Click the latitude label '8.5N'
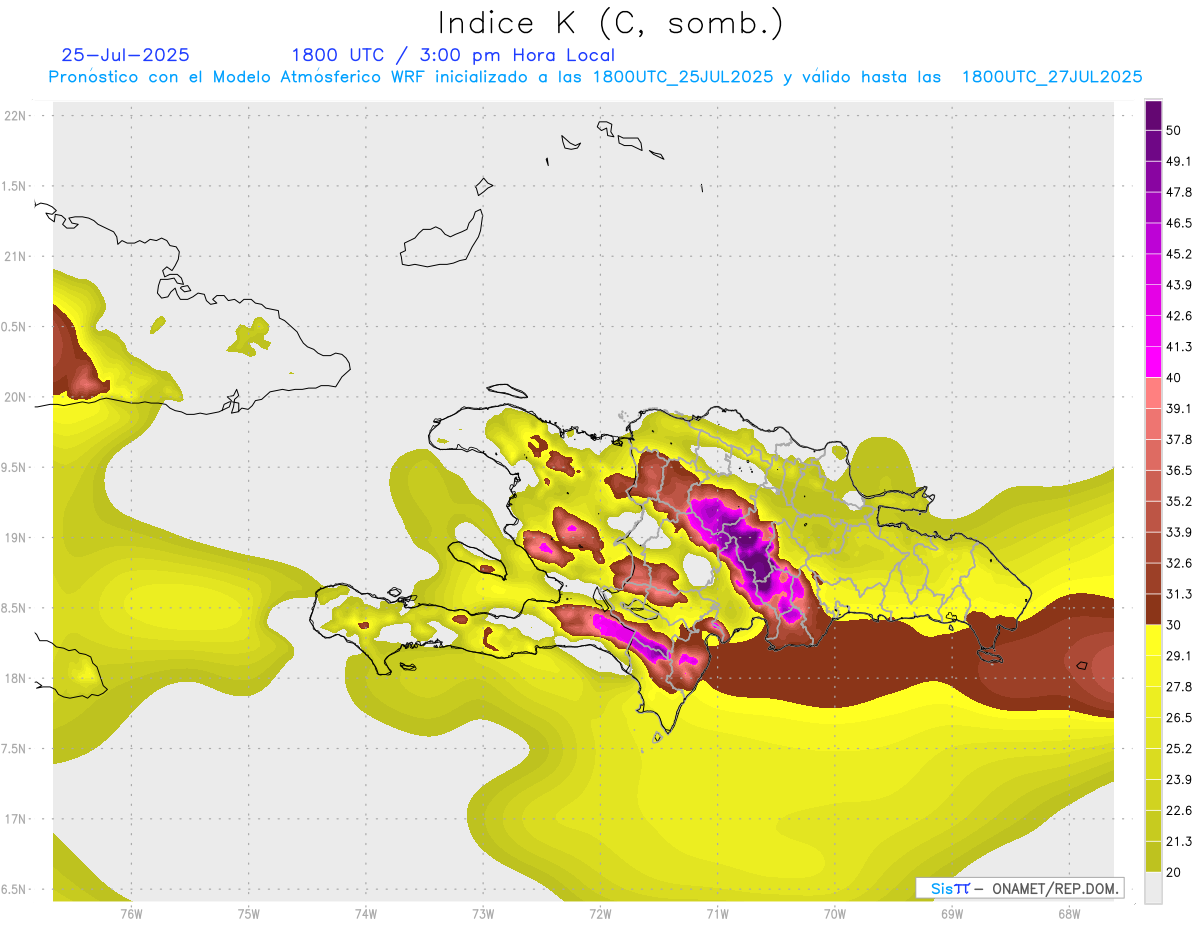 [x=15, y=608]
